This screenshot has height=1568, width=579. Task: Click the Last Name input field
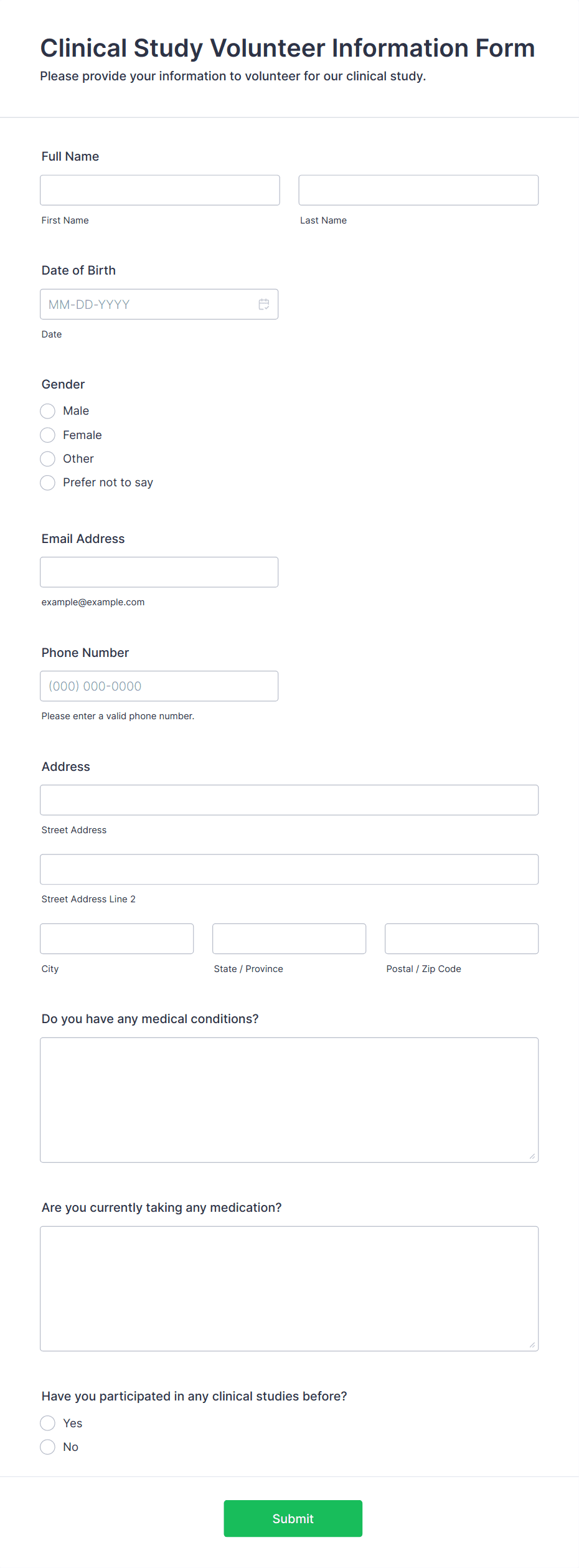tap(418, 190)
